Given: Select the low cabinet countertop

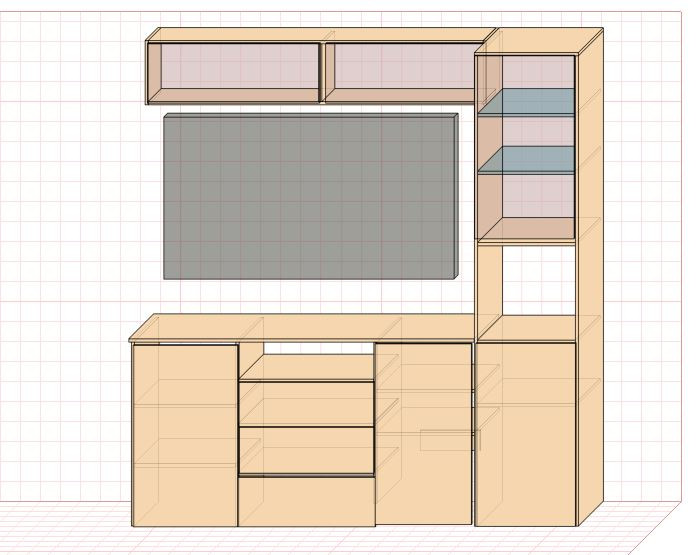Looking at the screenshot, I should [303, 328].
